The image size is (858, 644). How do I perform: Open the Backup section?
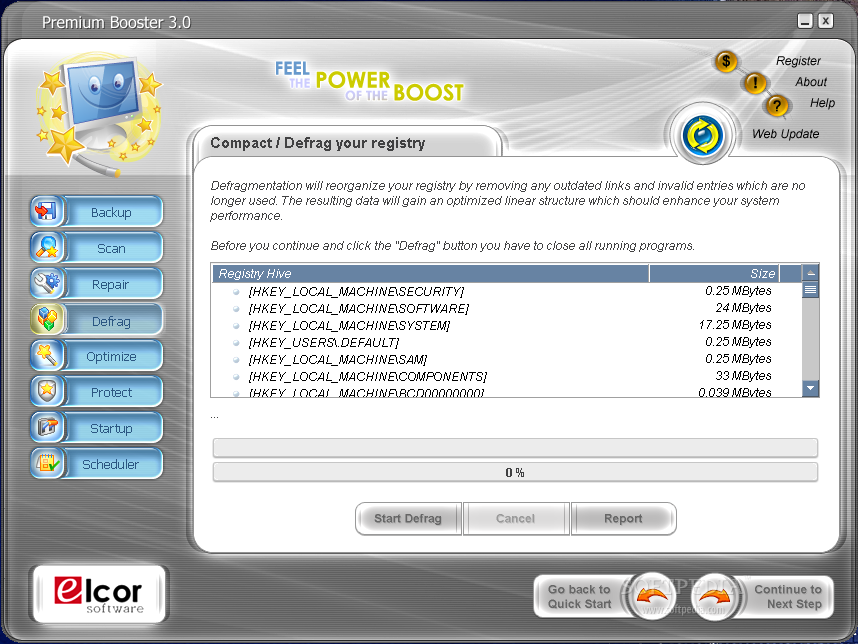click(111, 212)
